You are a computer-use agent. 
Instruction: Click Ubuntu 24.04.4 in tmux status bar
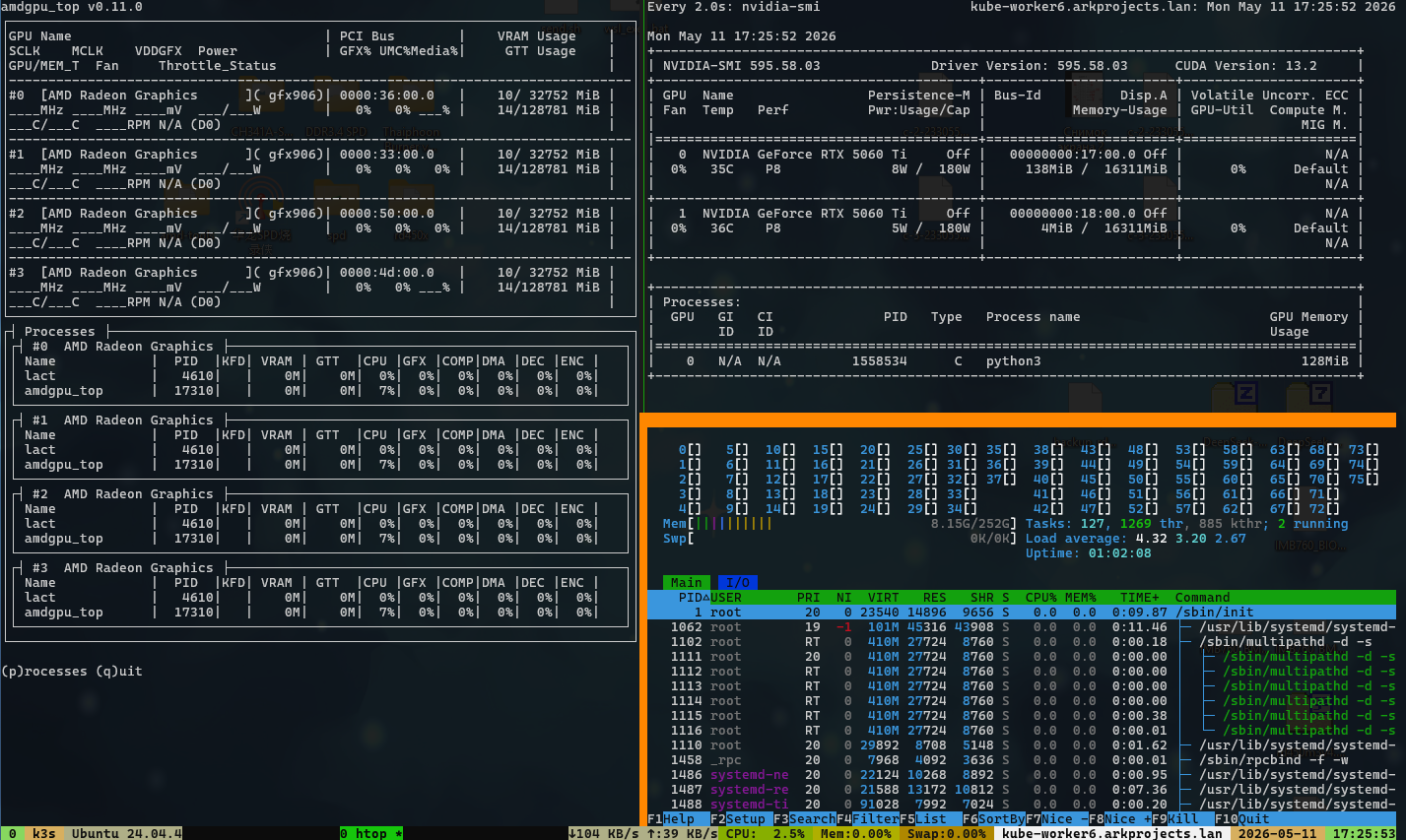(x=127, y=833)
